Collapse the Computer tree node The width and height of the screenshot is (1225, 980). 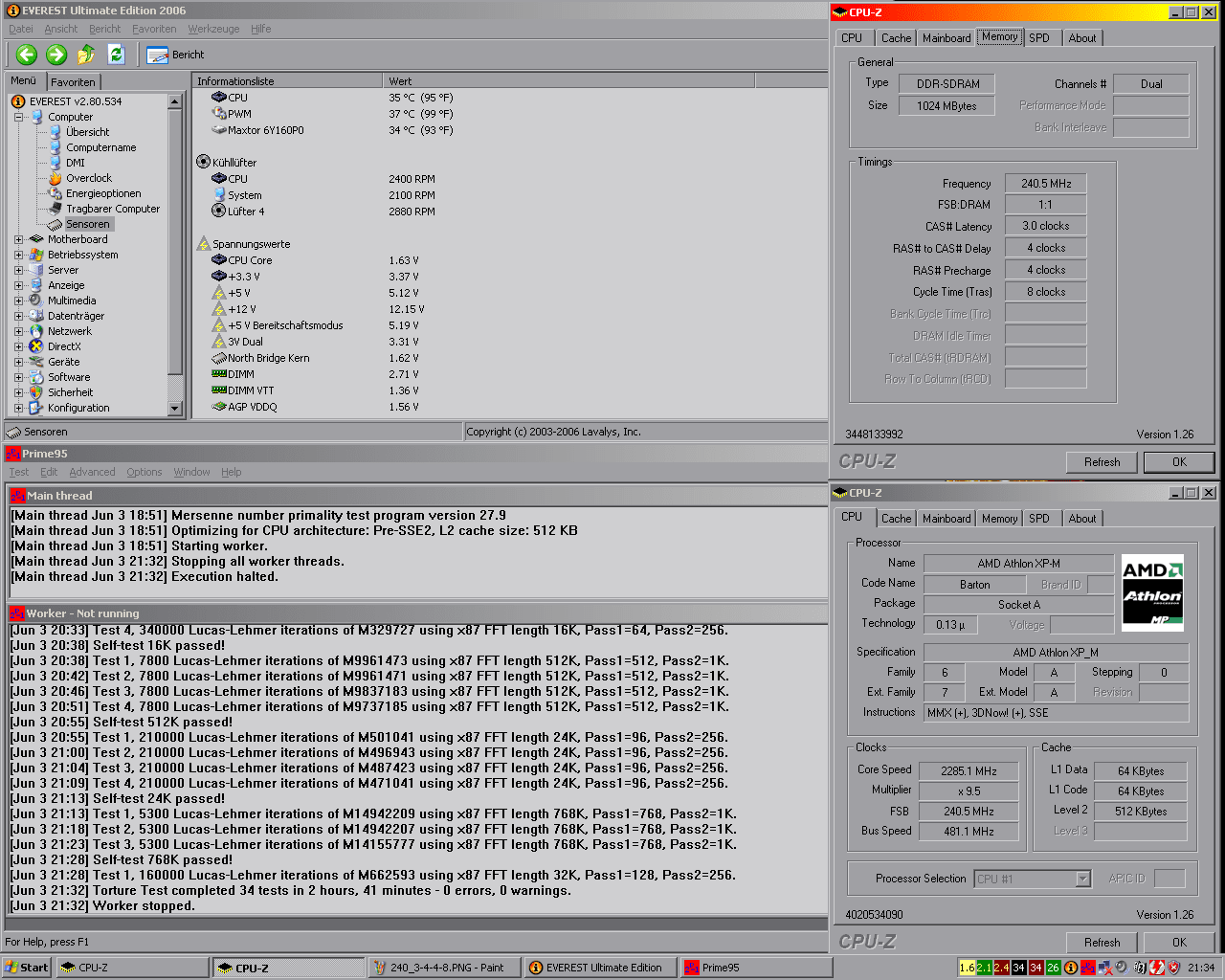click(18, 117)
